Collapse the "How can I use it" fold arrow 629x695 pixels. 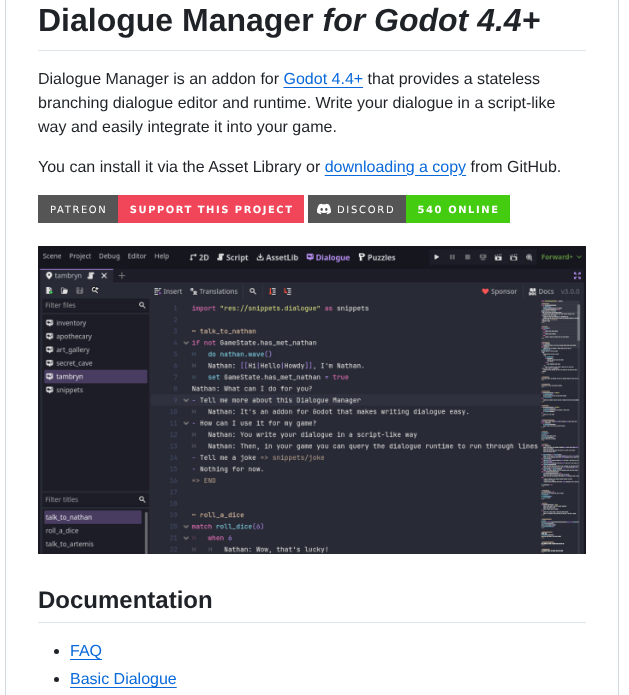pyautogui.click(x=186, y=423)
